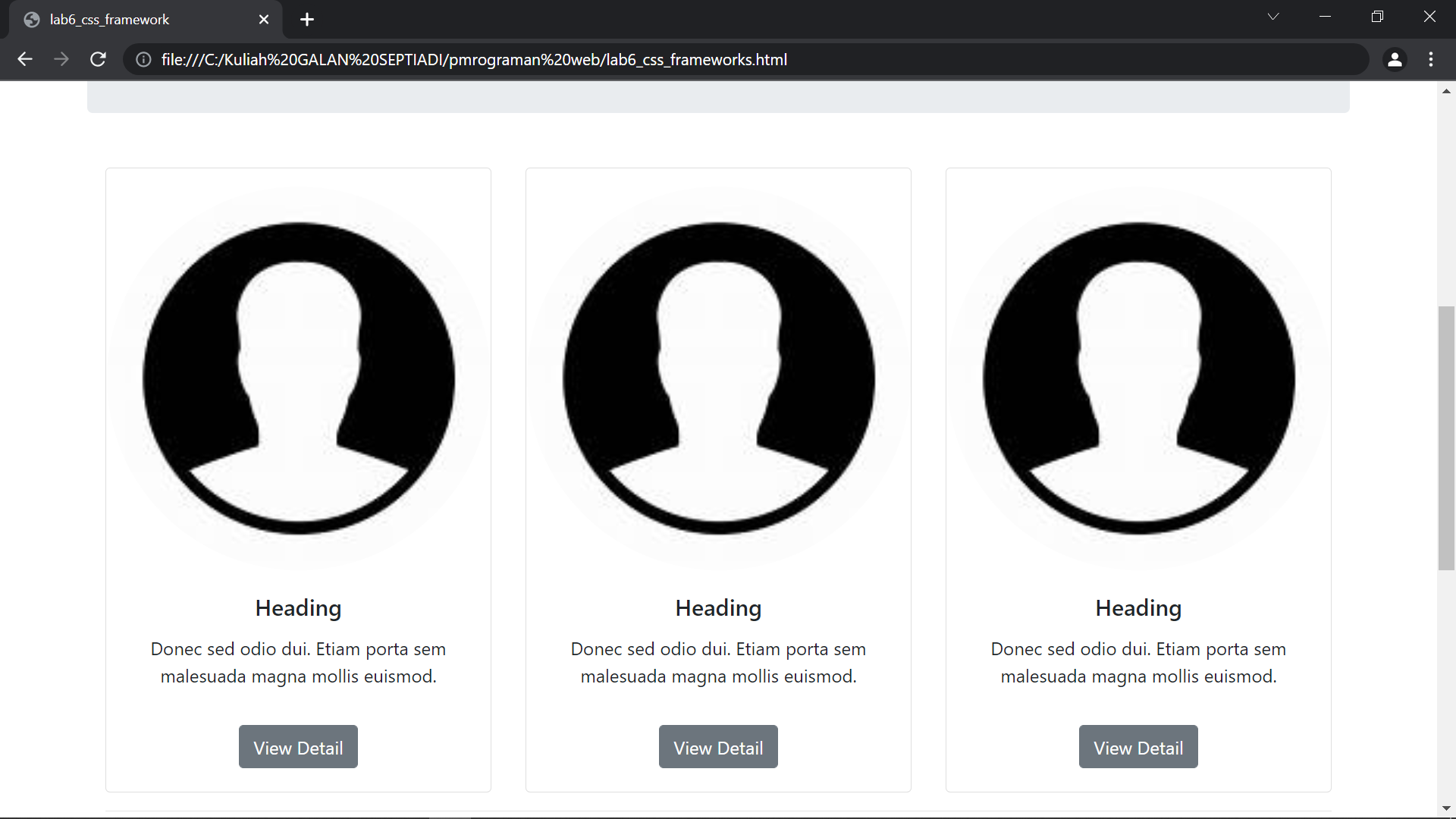Screen dimensions: 1456x819
Task: Click the scrollbar up arrow
Action: pyautogui.click(x=1447, y=91)
